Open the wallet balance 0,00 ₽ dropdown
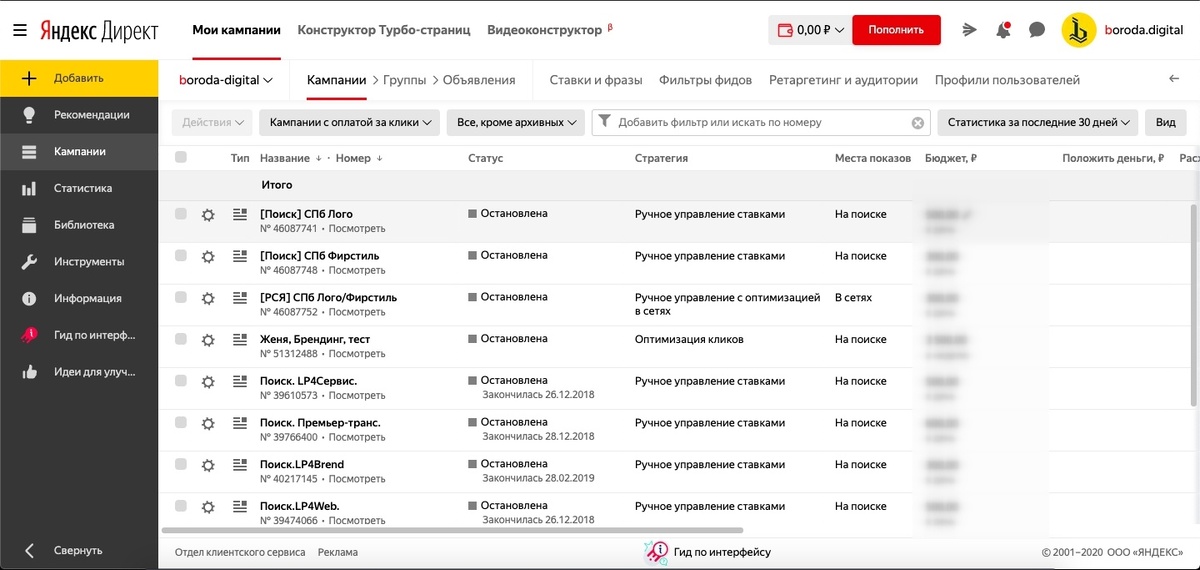The image size is (1200, 570). point(810,30)
